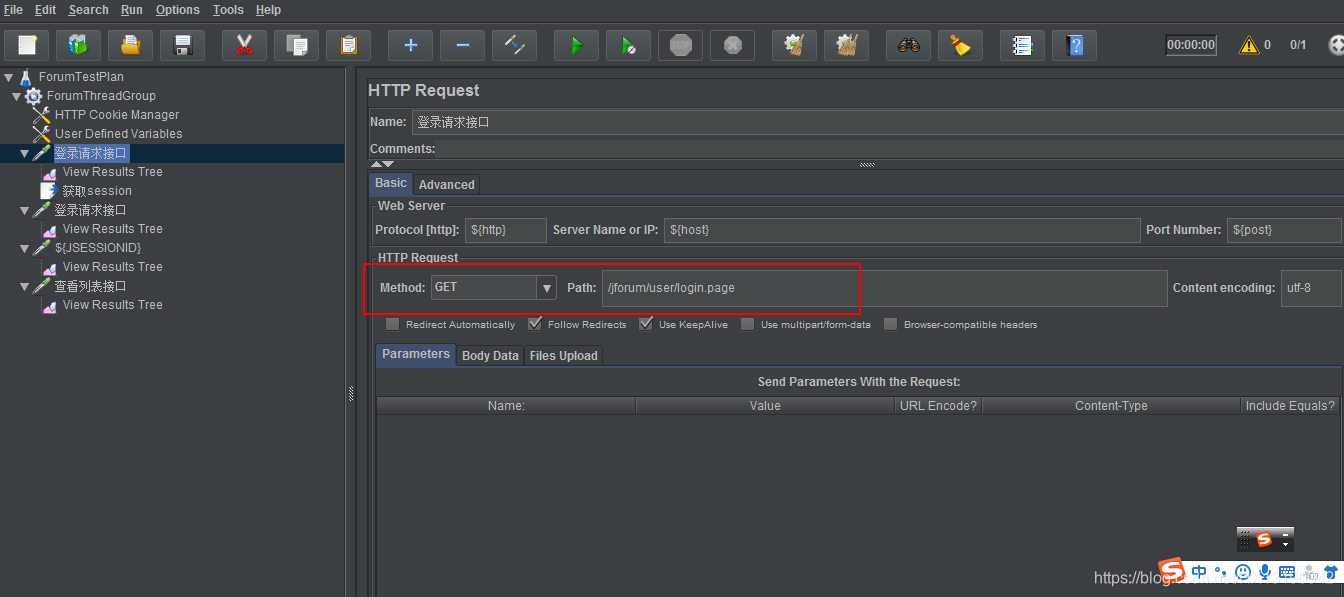Select the Basic tab
Image resolution: width=1344 pixels, height=597 pixels.
tap(391, 183)
